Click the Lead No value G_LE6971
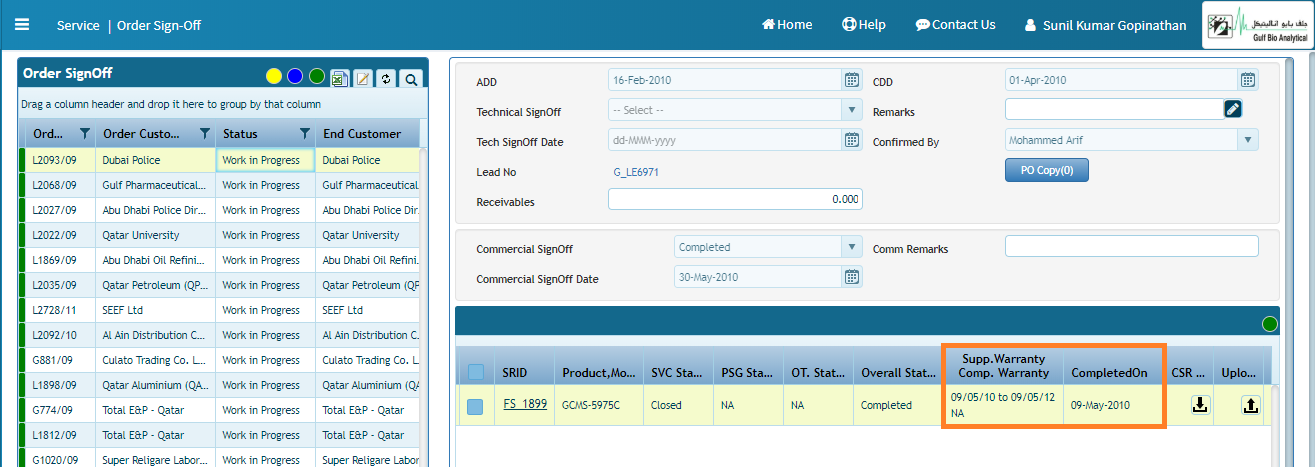The image size is (1315, 467). click(636, 172)
